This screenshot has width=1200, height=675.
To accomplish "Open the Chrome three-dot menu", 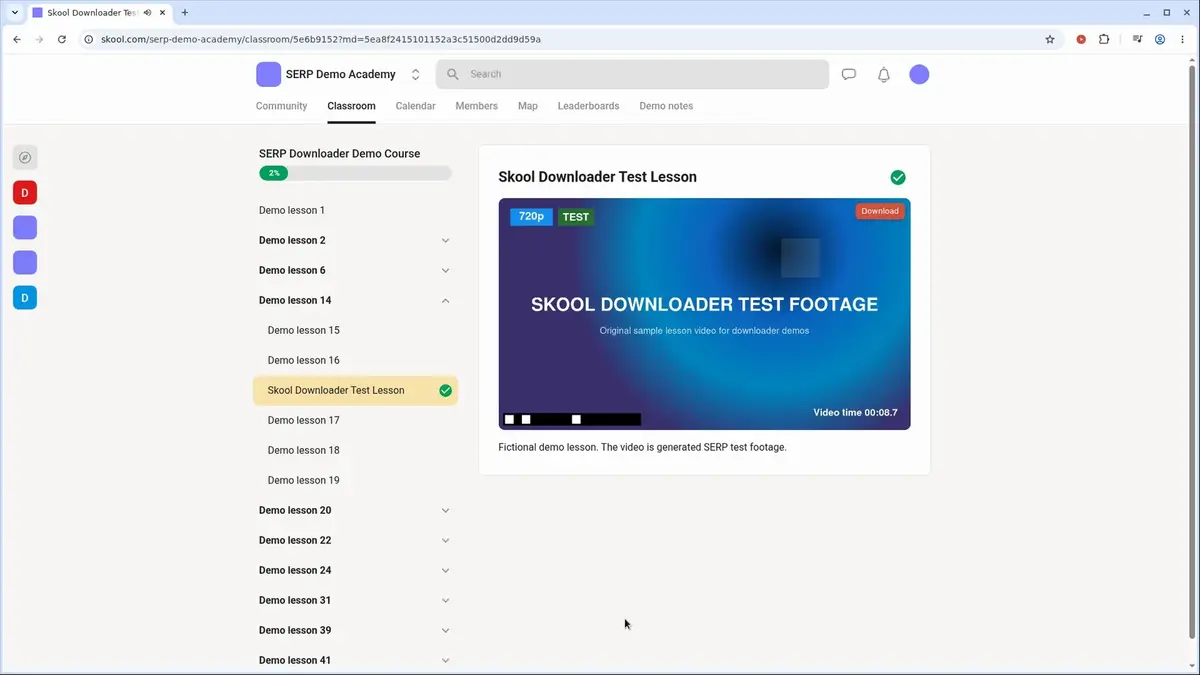I will pyautogui.click(x=1183, y=39).
